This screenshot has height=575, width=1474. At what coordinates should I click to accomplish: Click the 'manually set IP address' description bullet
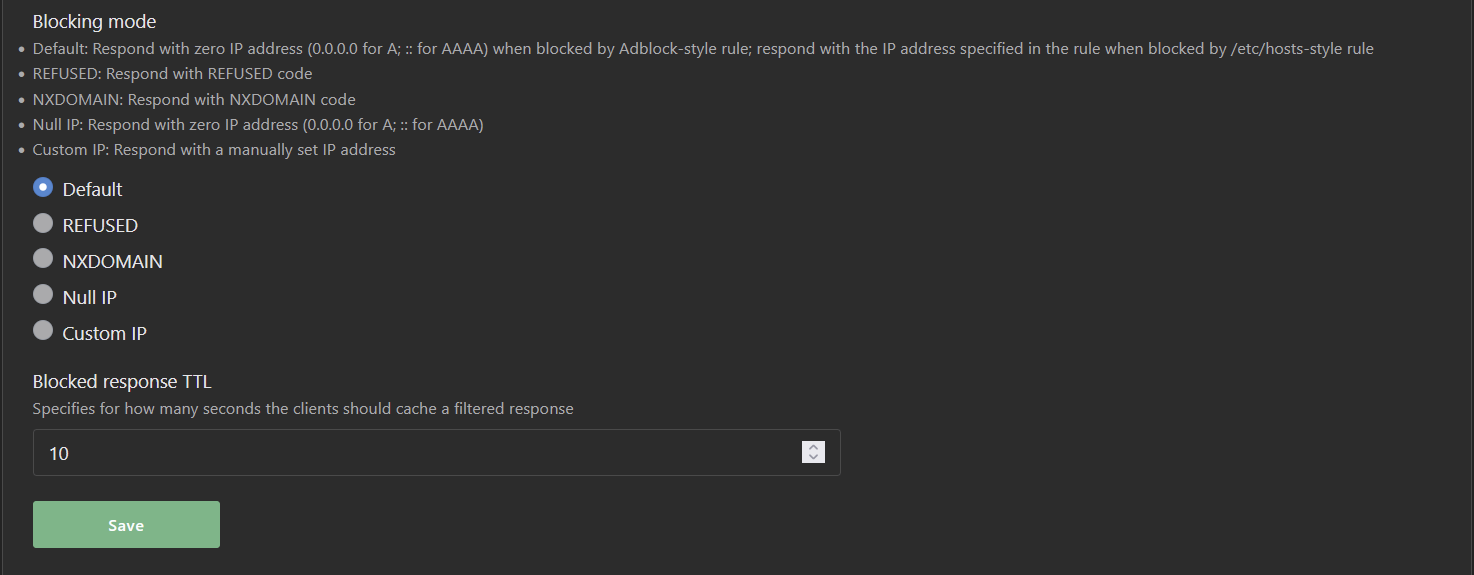coord(214,150)
